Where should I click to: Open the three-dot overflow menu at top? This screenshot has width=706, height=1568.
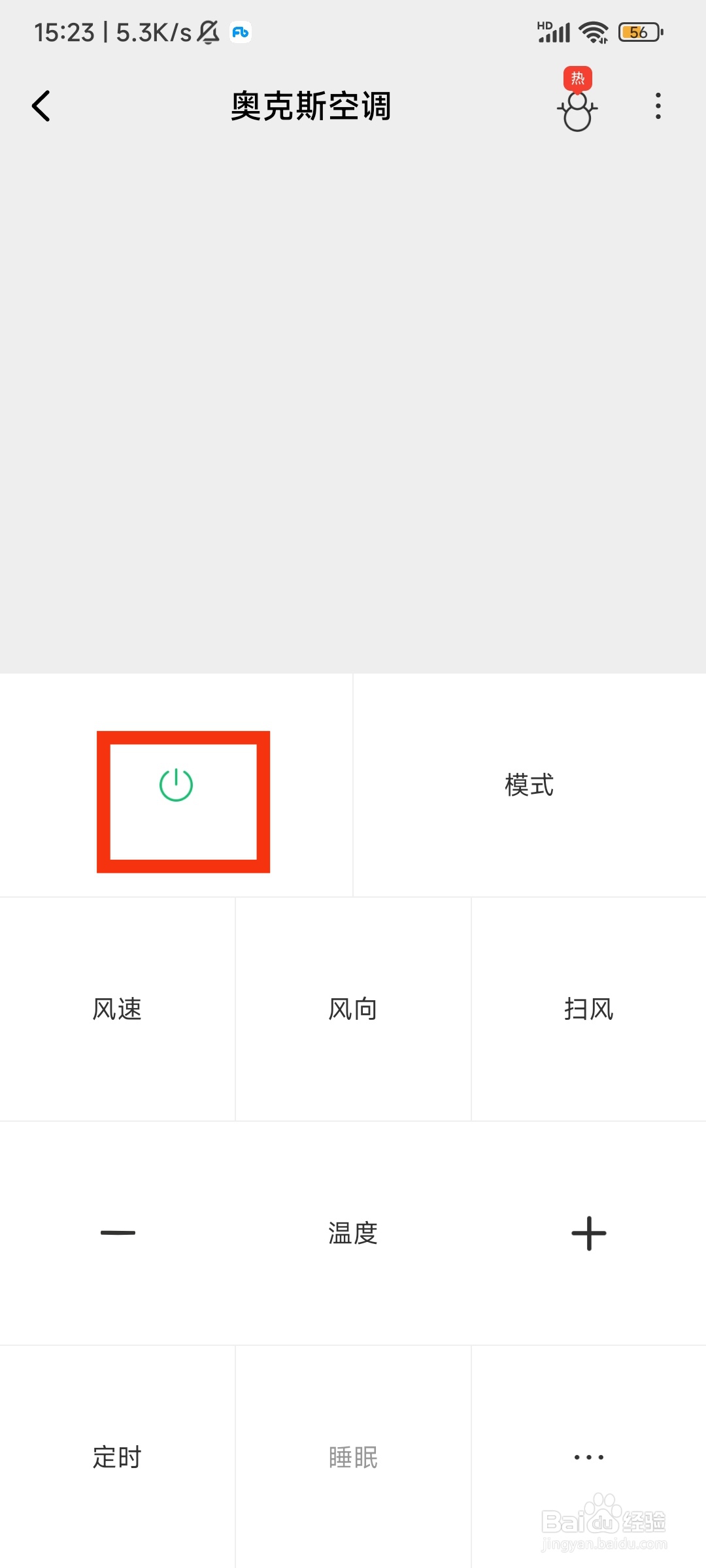point(658,106)
